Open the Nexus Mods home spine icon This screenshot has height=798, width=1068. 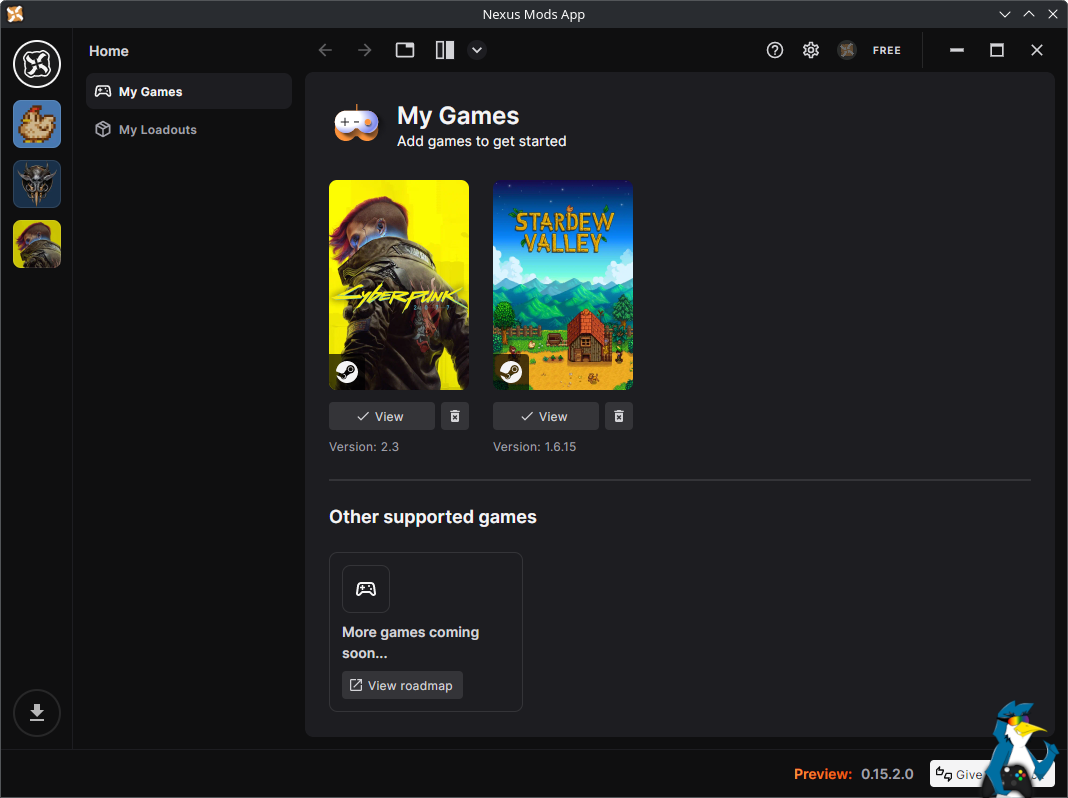click(x=37, y=64)
